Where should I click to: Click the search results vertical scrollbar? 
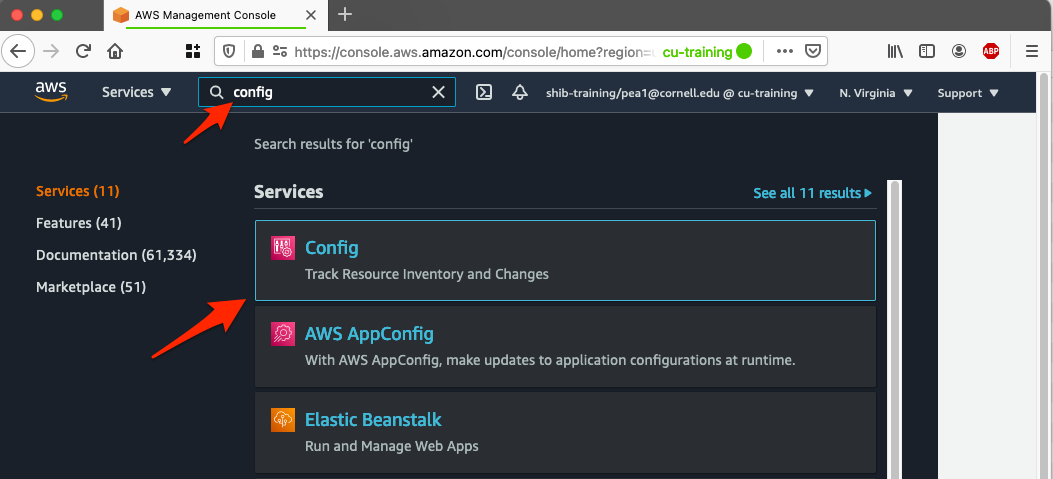click(895, 329)
